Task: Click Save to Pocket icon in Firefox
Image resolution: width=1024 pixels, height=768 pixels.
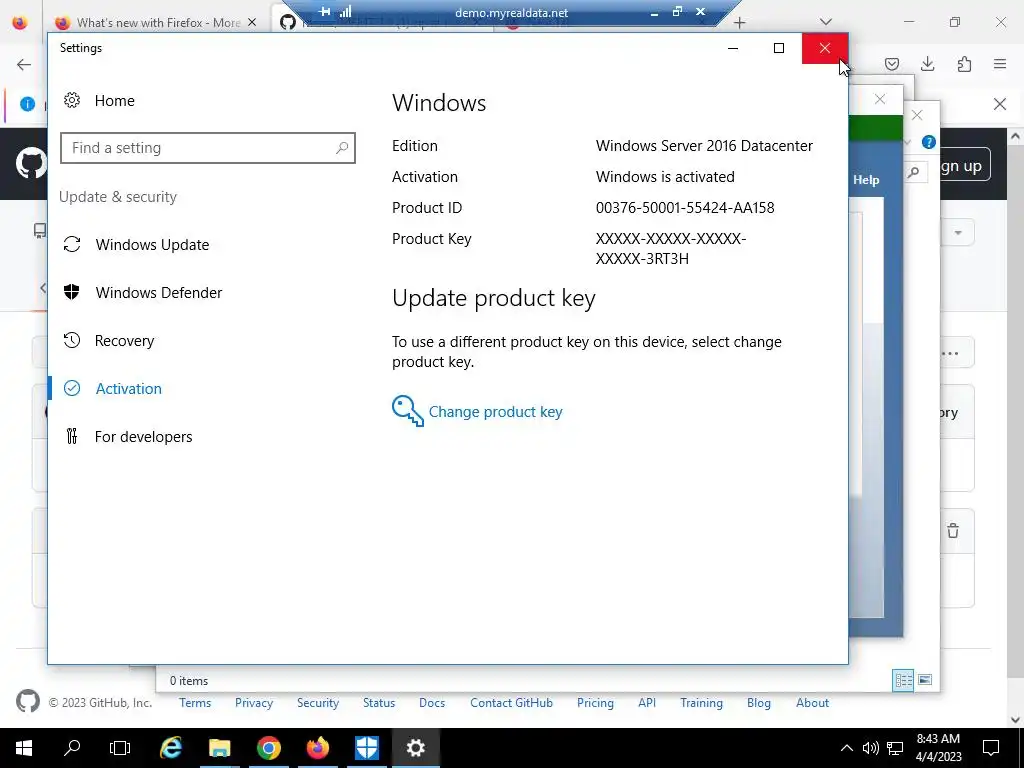Action: click(891, 64)
